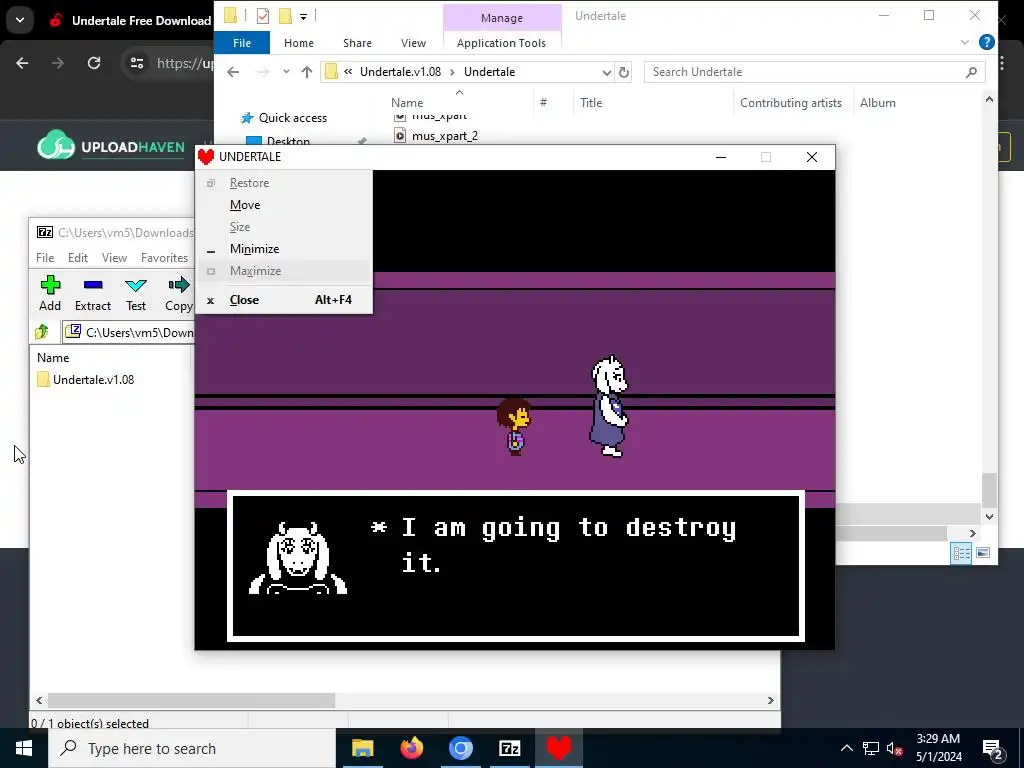Screen dimensions: 1024x768
Task: Click Test icon in 7-Zip toolbar
Action: pos(136,285)
